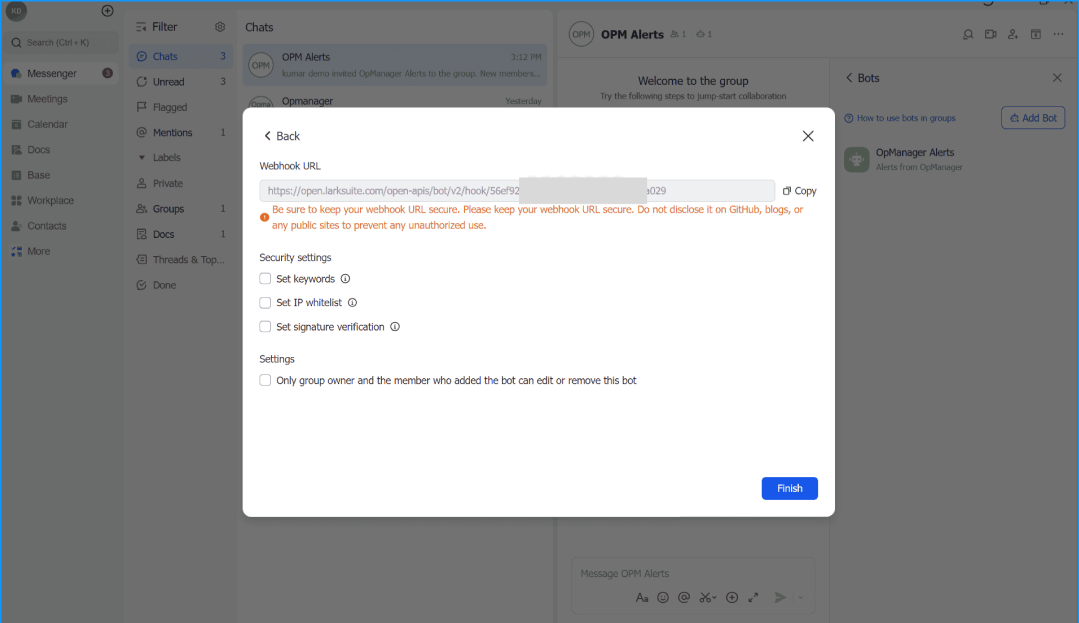Open the emoji picker in the message box
The width and height of the screenshot is (1079, 623).
663,597
